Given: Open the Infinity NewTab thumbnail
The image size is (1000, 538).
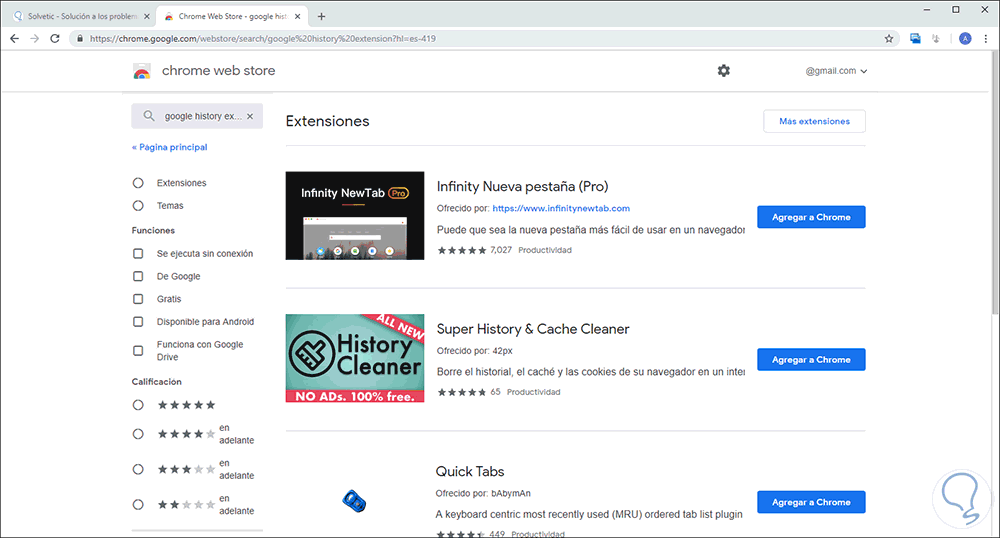Looking at the screenshot, I should [355, 215].
